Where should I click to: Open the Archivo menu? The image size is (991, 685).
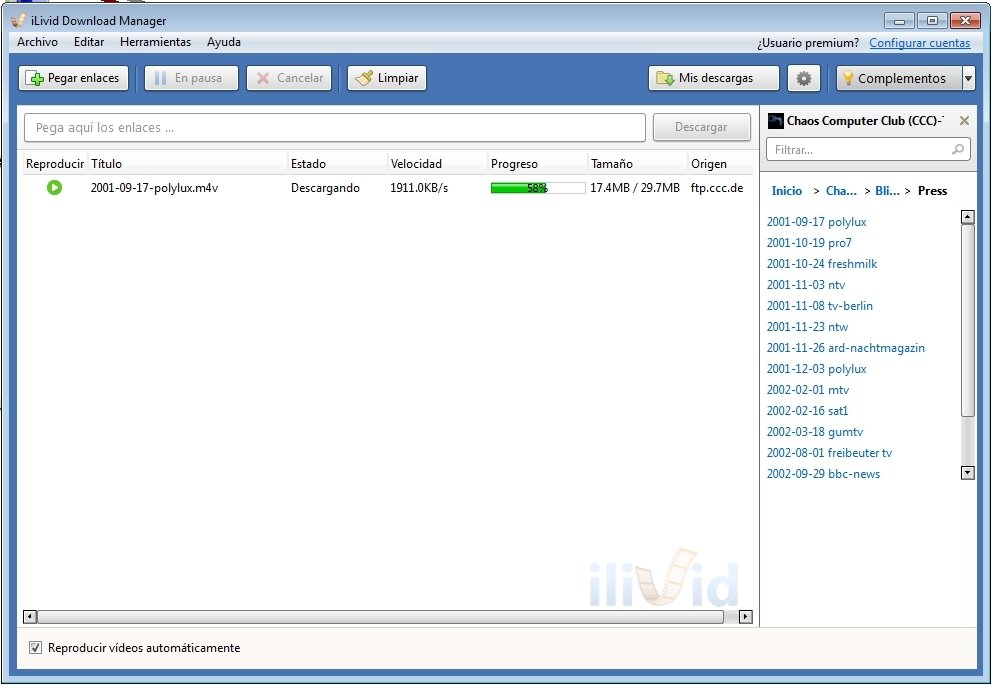[37, 42]
